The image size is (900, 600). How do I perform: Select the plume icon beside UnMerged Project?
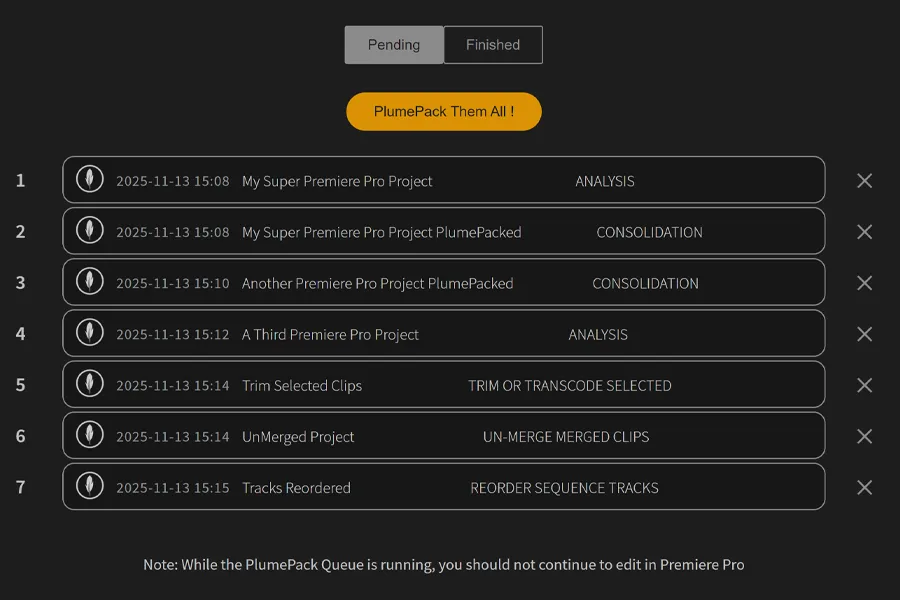click(x=89, y=435)
